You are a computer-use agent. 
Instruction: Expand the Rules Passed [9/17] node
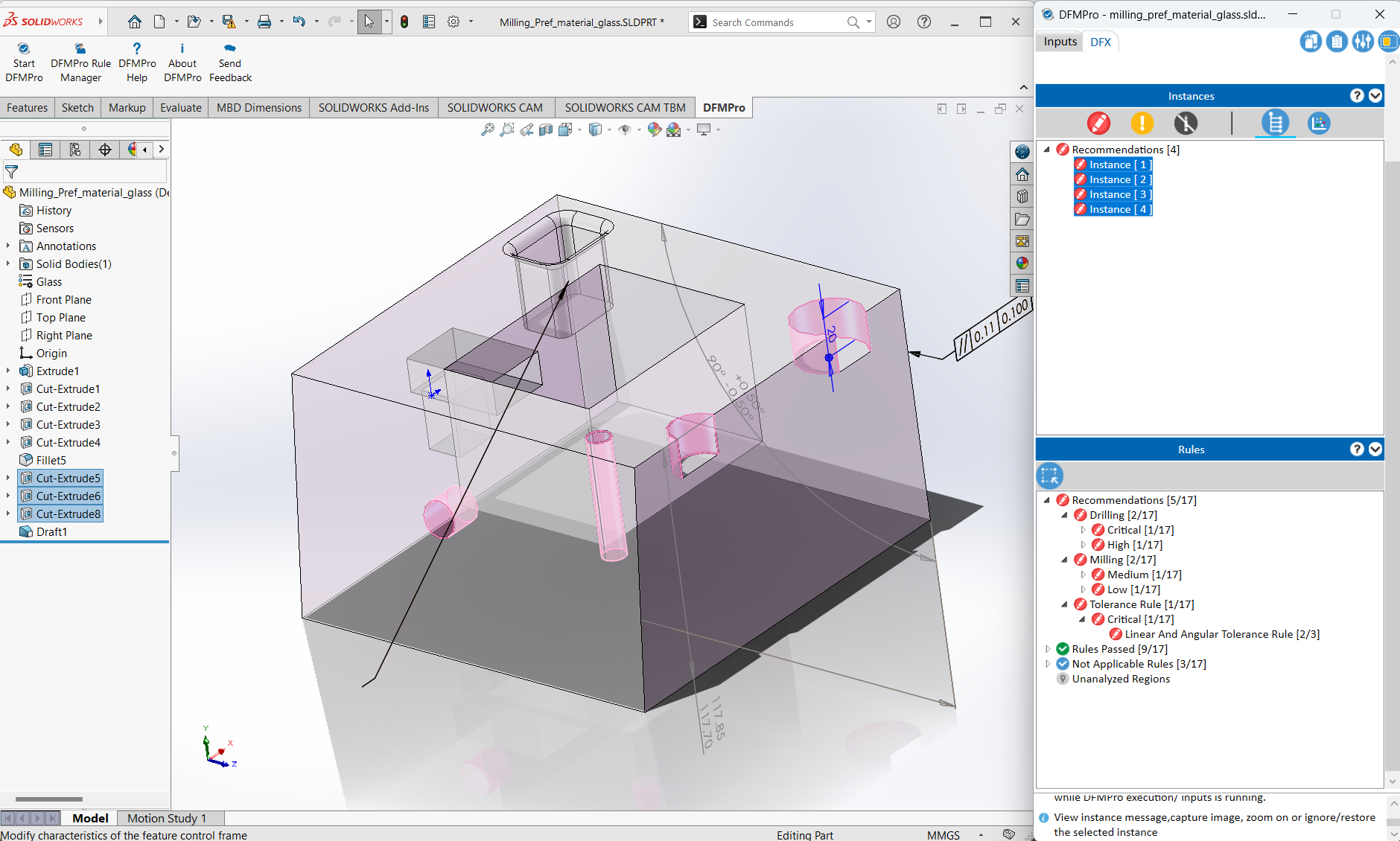[1048, 649]
